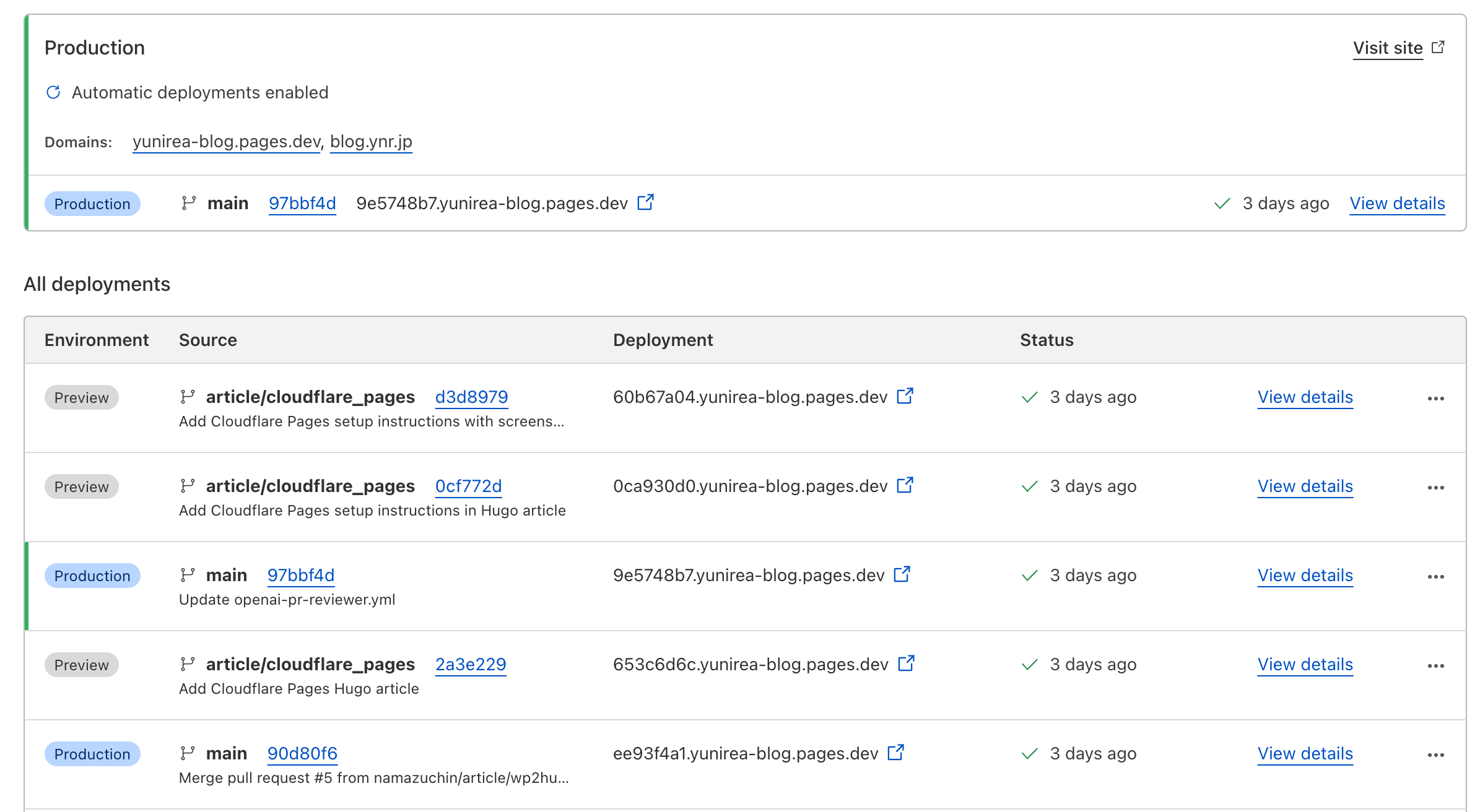Screen dimensions: 1480x812
Task: Click Visit site link
Action: pyautogui.click(x=1387, y=48)
